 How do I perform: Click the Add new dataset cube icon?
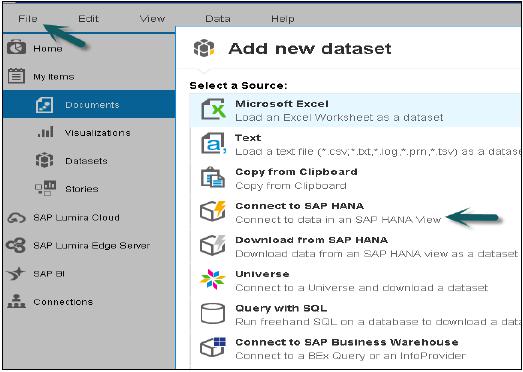tap(204, 48)
